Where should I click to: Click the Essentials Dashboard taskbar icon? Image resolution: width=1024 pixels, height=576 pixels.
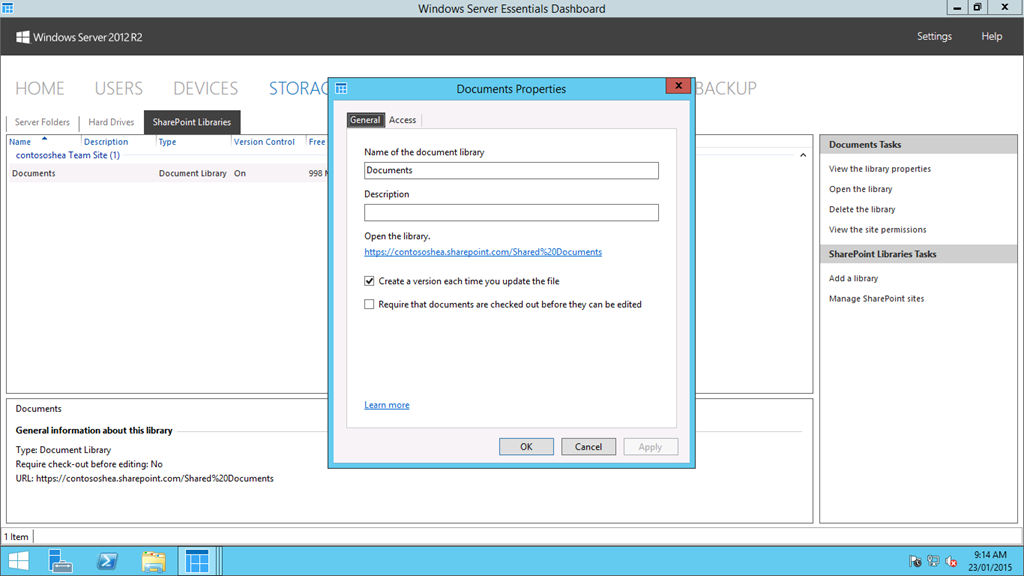pyautogui.click(x=197, y=561)
